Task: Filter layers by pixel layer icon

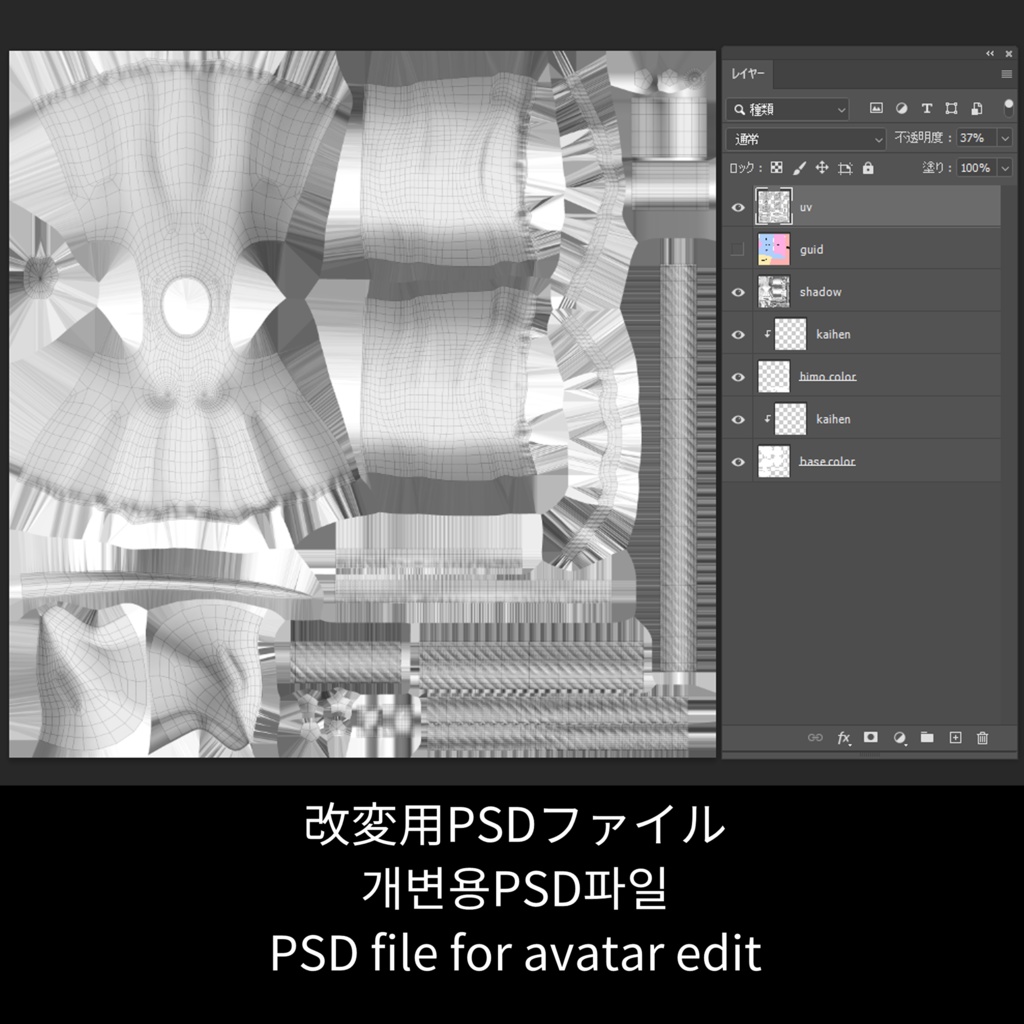Action: point(876,108)
